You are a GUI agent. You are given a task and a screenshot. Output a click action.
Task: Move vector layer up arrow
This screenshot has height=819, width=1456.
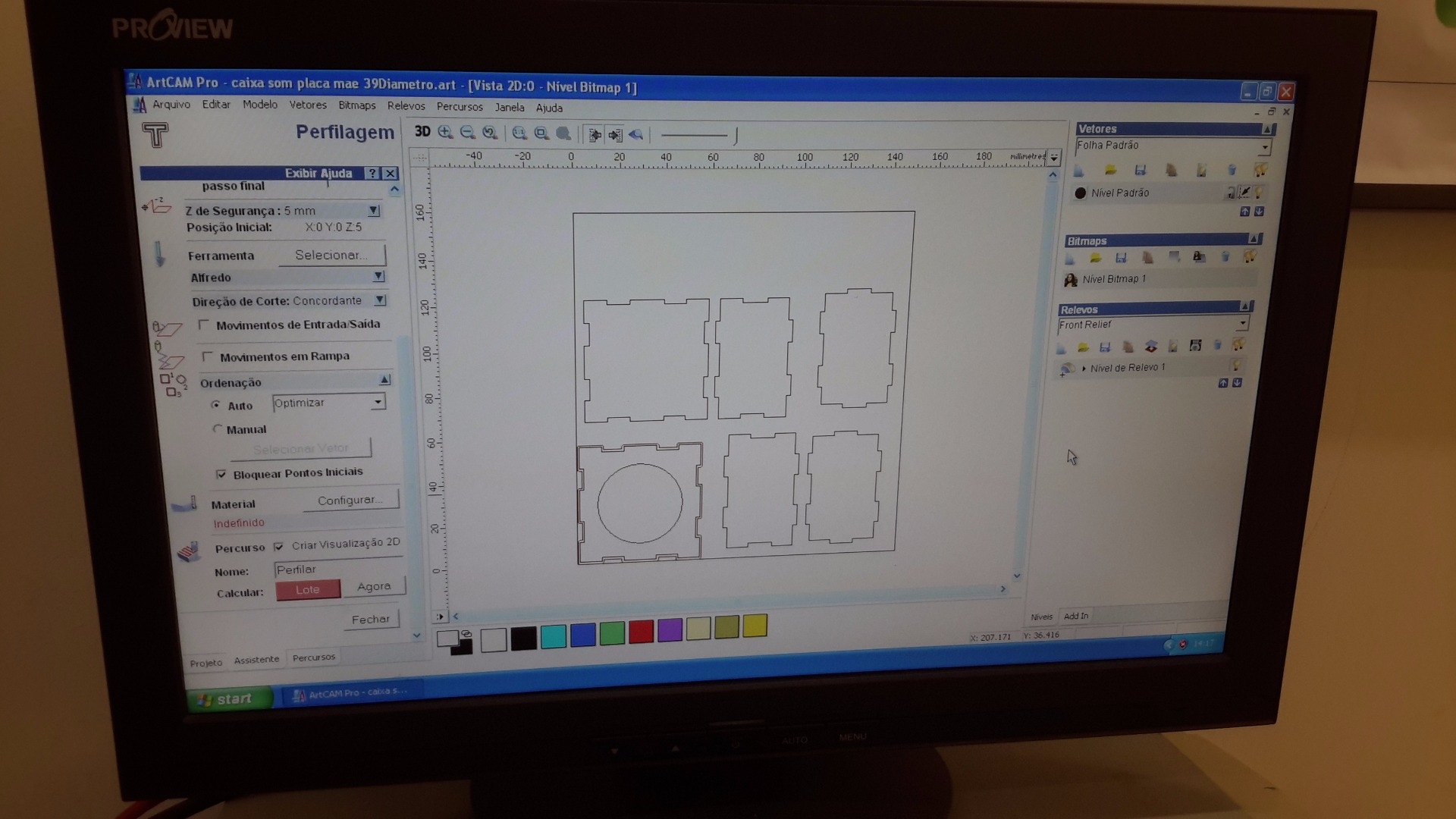pos(1244,212)
